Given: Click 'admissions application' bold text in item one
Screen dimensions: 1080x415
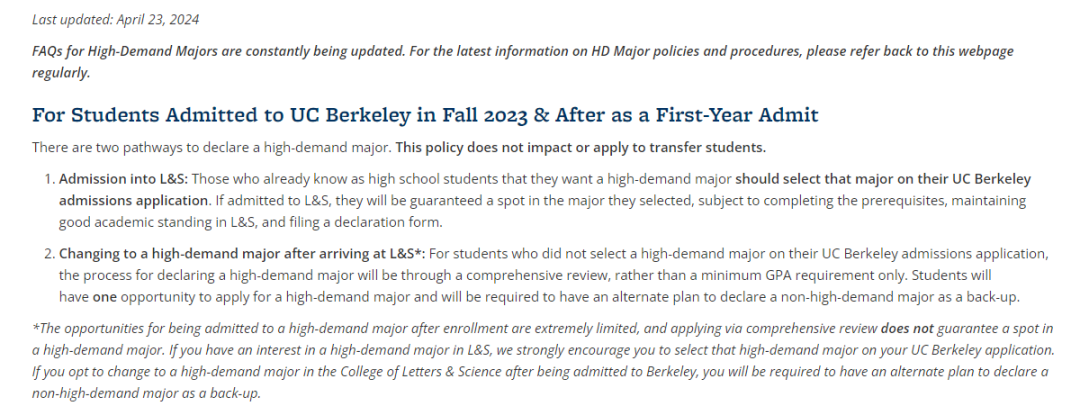Looking at the screenshot, I should [133, 201].
